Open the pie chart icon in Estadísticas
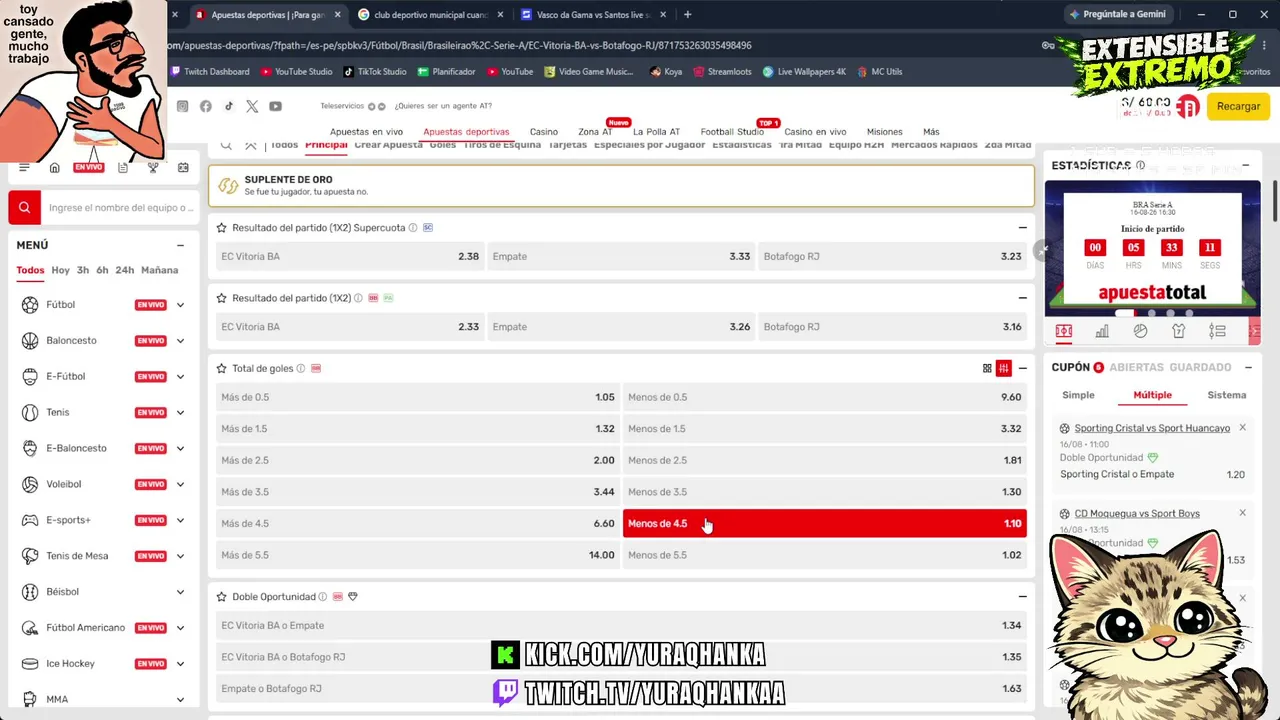The image size is (1280, 720). click(x=1140, y=331)
